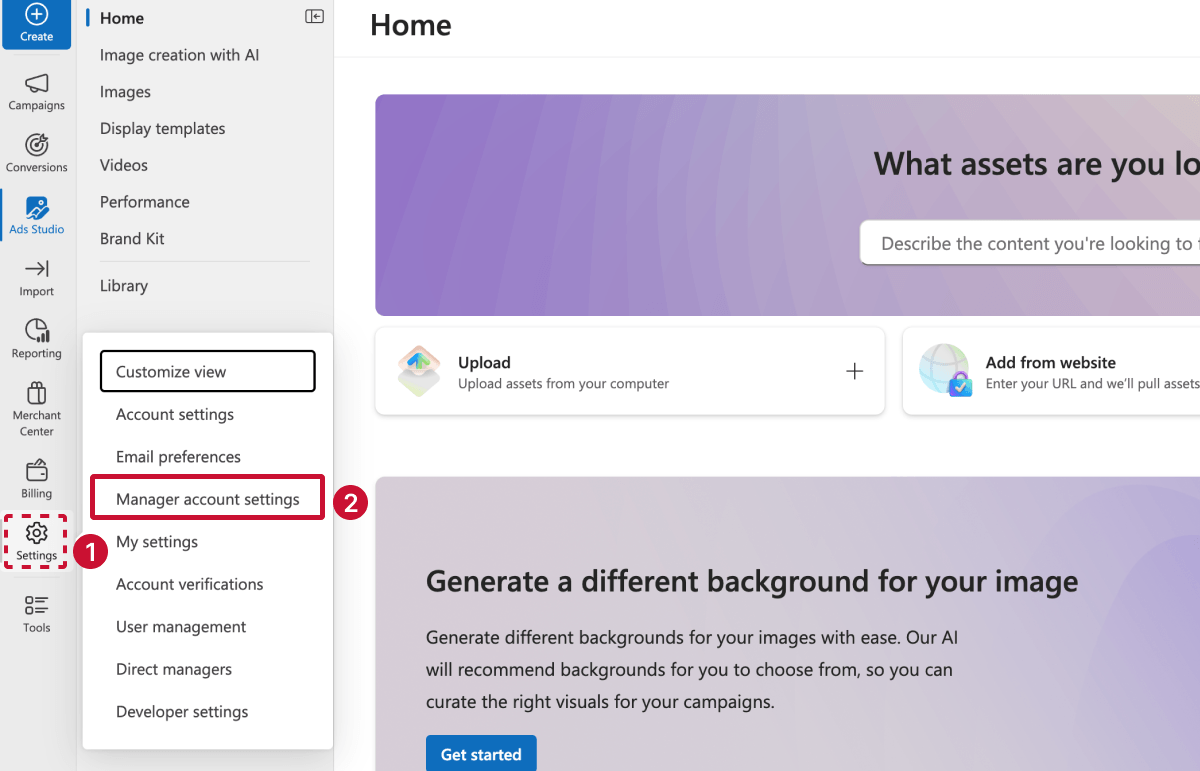Open Manager account settings
The width and height of the screenshot is (1200, 771).
click(207, 497)
